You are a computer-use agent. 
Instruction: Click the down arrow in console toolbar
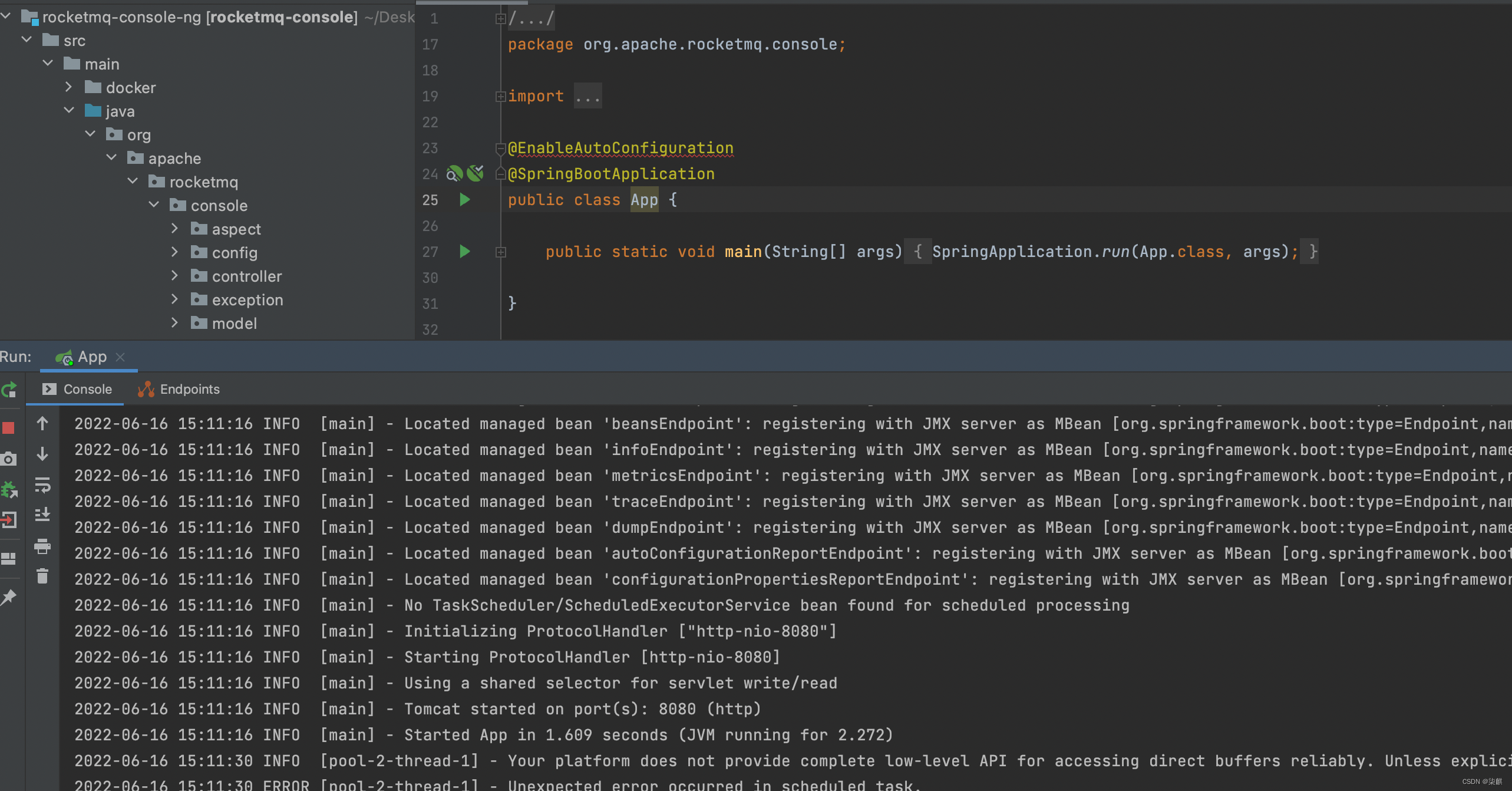pyautogui.click(x=42, y=454)
